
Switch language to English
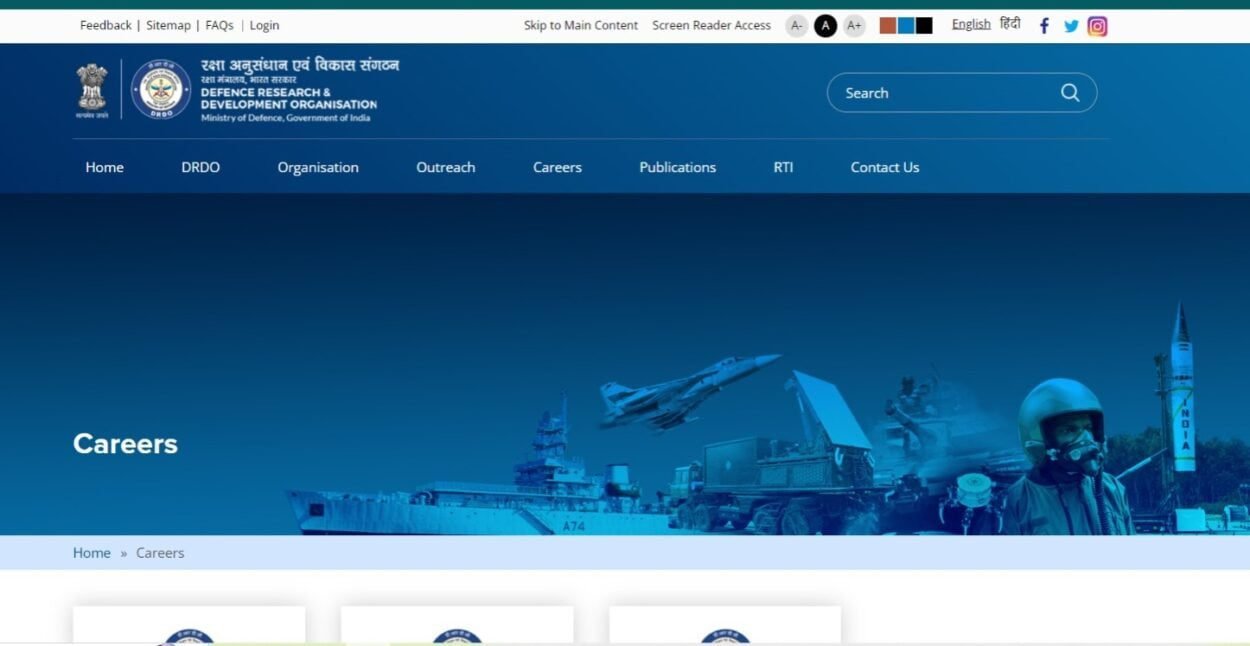coord(971,24)
